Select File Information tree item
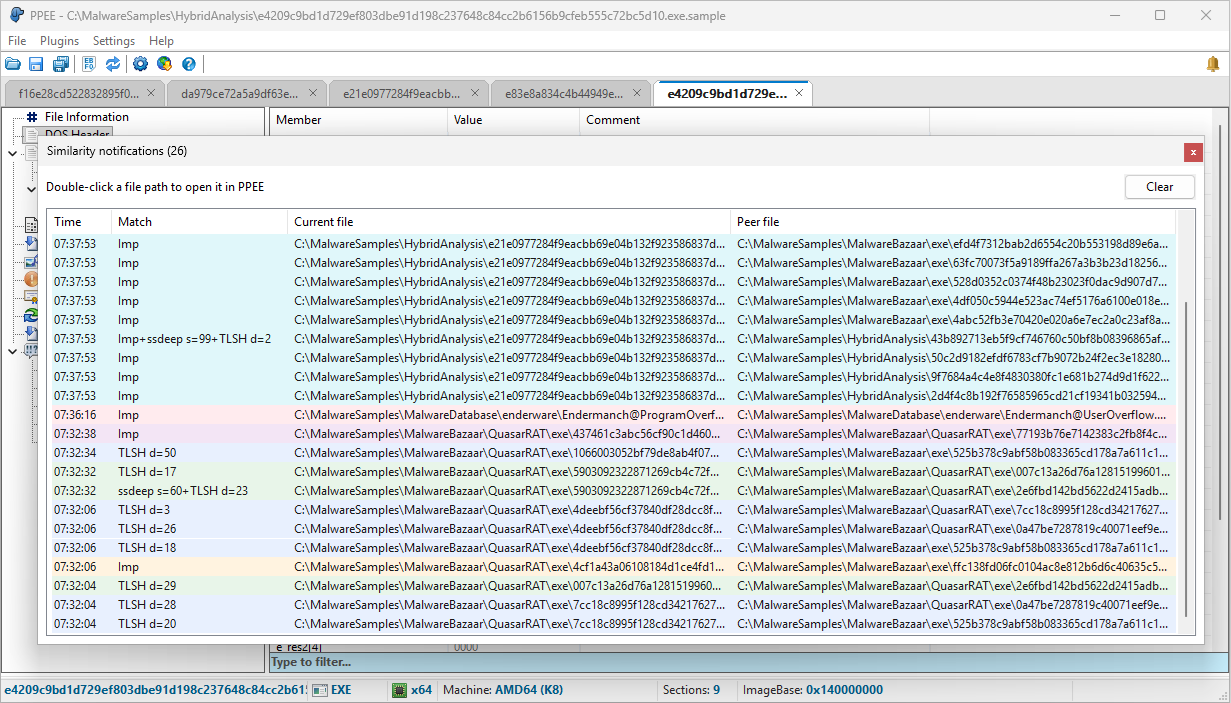1231x703 pixels. [x=87, y=117]
